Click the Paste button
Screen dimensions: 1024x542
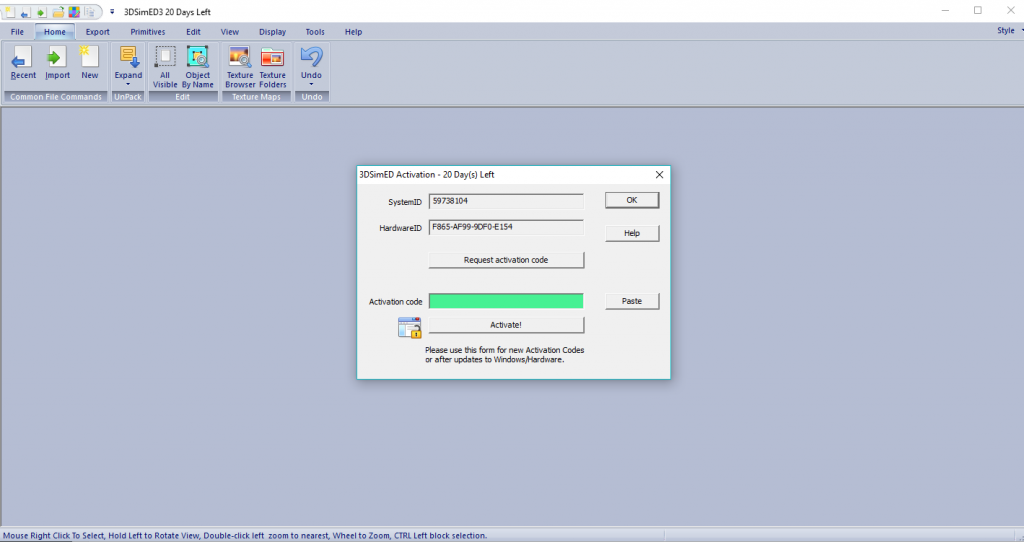tap(632, 301)
